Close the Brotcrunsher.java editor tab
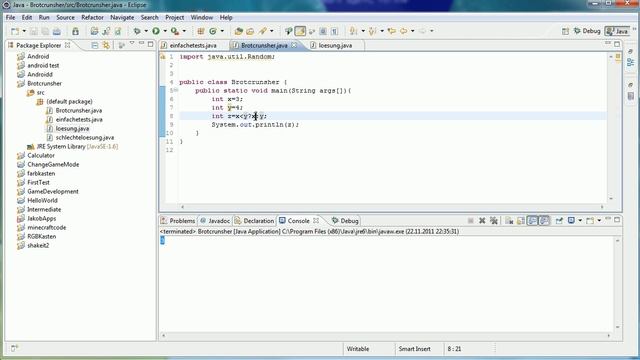 [294, 45]
